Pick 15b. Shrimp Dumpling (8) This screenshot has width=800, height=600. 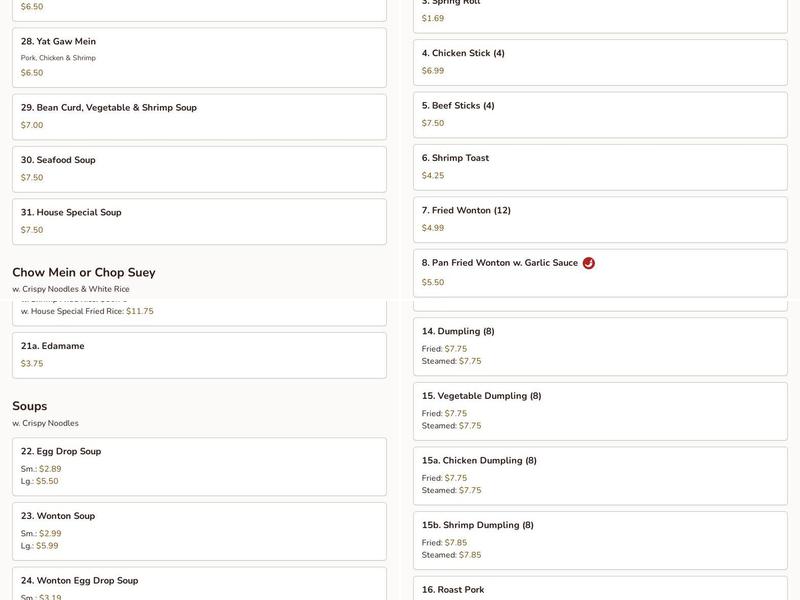coord(600,540)
